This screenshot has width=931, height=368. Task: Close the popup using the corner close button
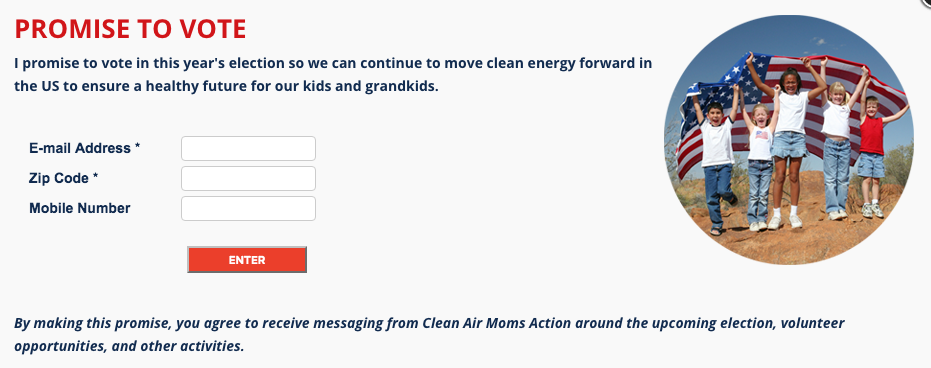click(925, 4)
